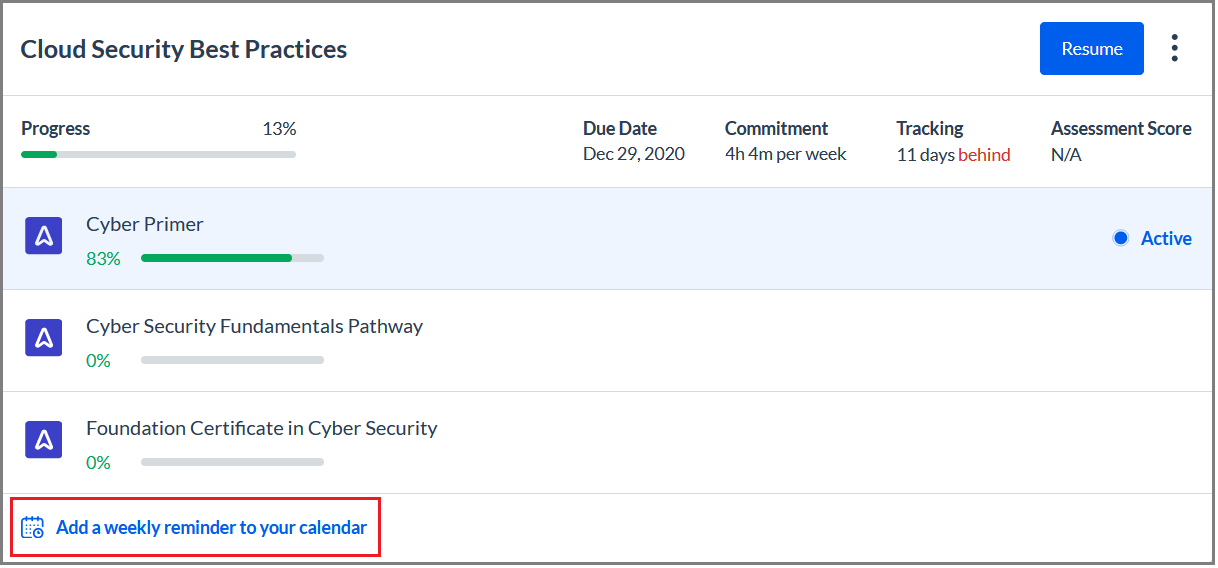This screenshot has width=1218, height=568.
Task: Open the Cyber Primer course title
Action: coord(145,224)
